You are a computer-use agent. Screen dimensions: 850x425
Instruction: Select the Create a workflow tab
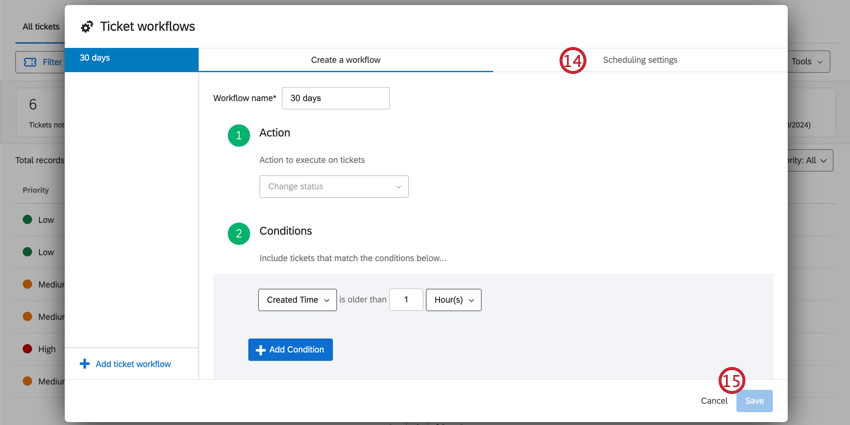345,60
